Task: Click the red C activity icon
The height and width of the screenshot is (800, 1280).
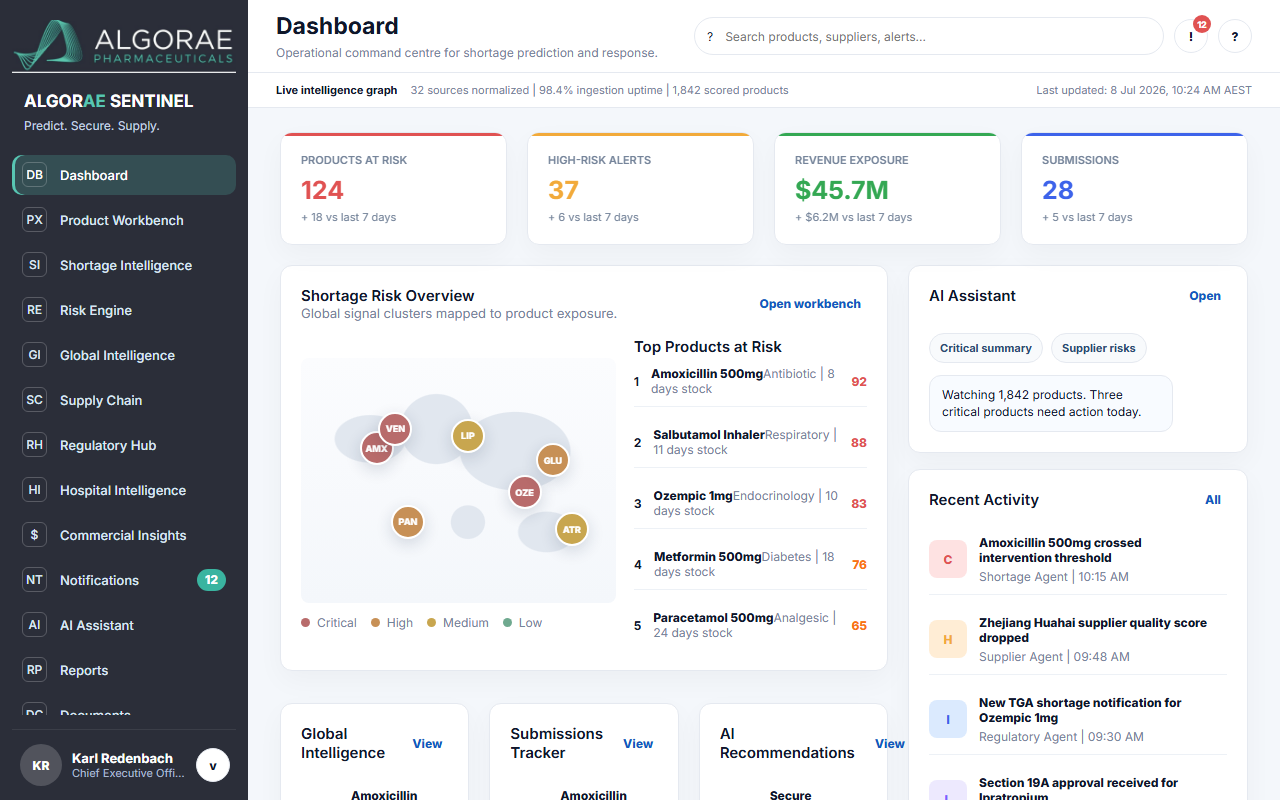Action: pos(948,560)
